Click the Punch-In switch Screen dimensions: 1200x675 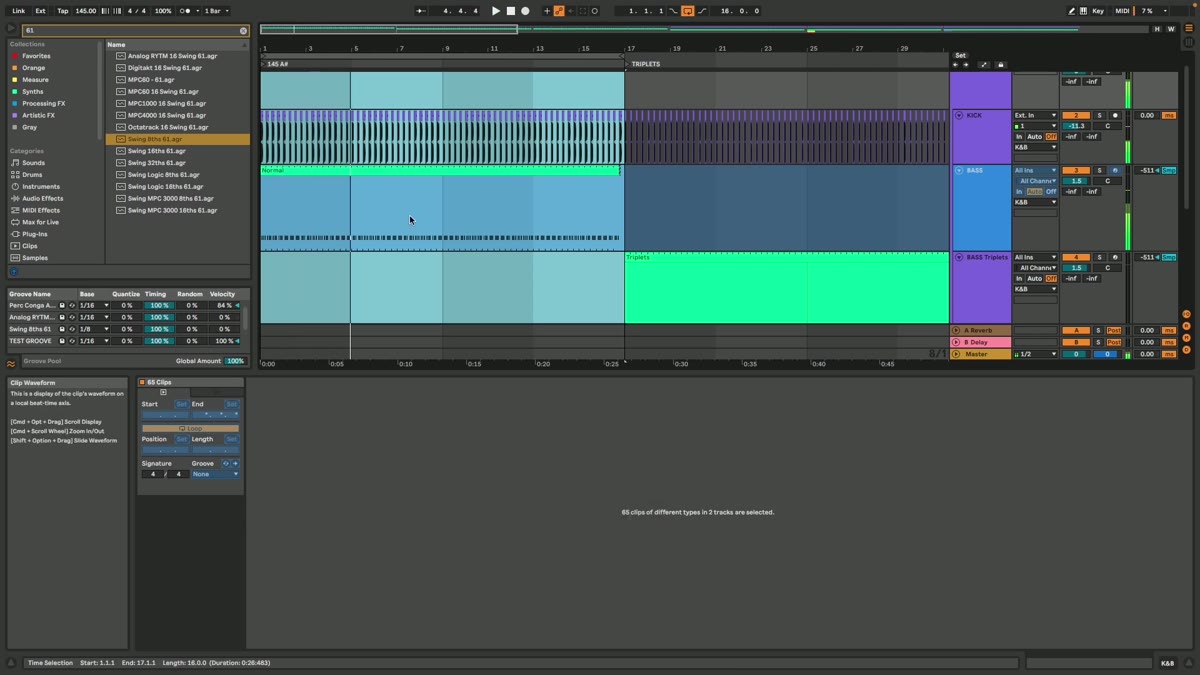tap(674, 11)
